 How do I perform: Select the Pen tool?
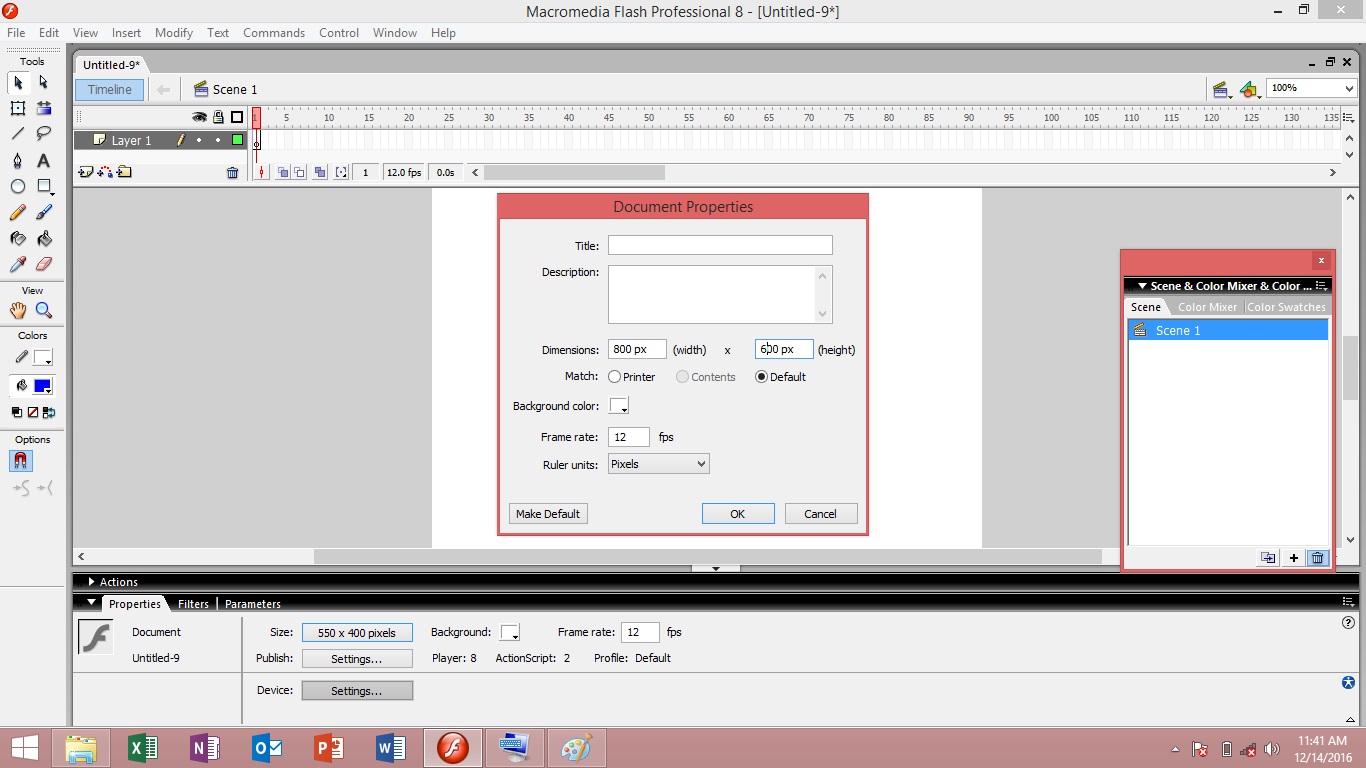(x=17, y=160)
